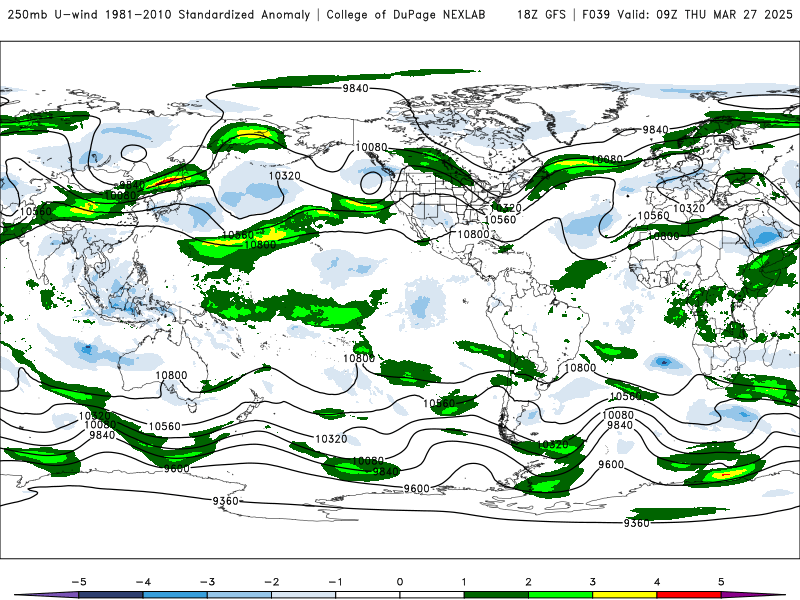Click the navy -5 to -4 colorbar segment
This screenshot has height=600, width=800.
pos(111,595)
